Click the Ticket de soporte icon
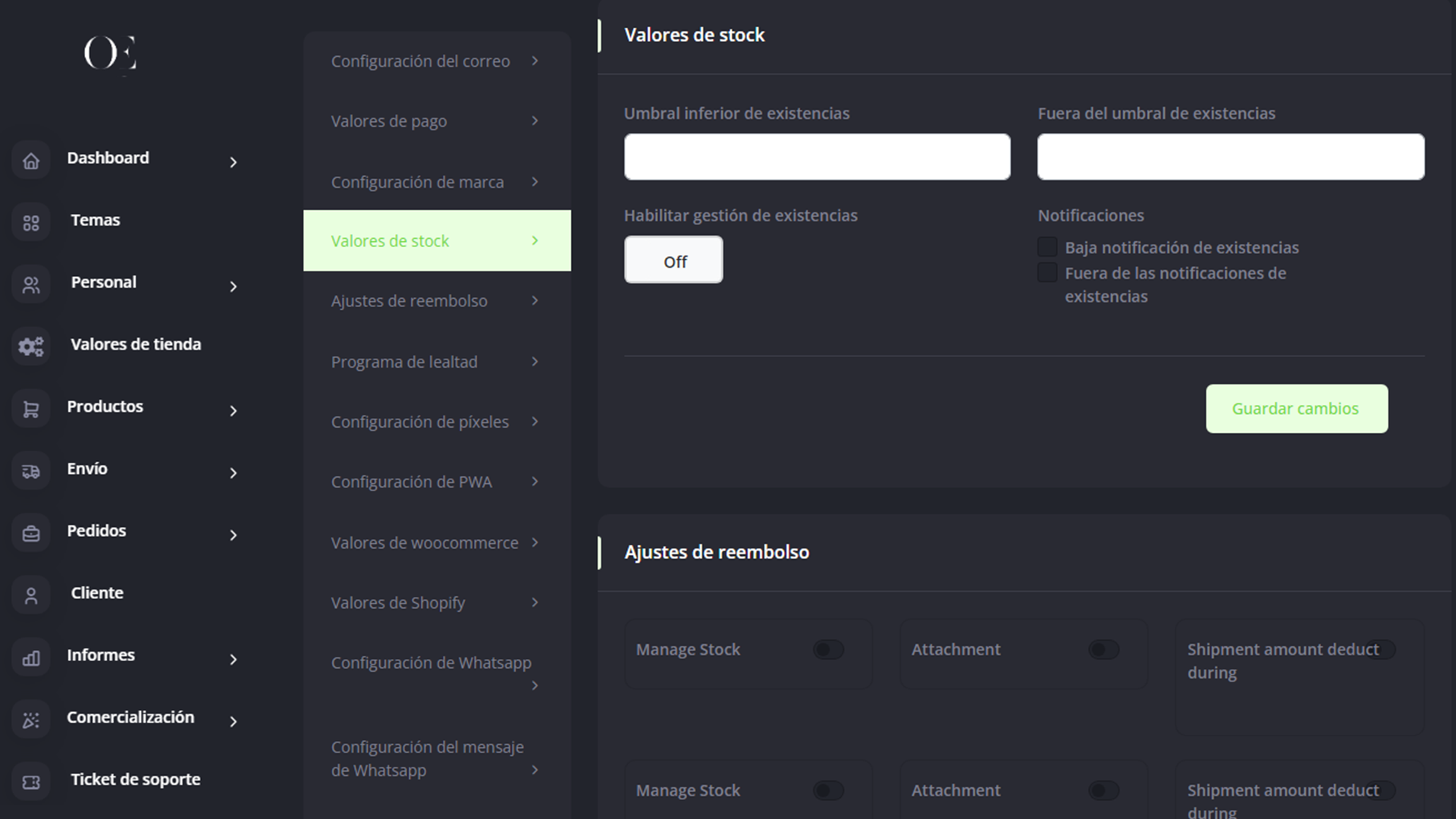 [x=31, y=782]
